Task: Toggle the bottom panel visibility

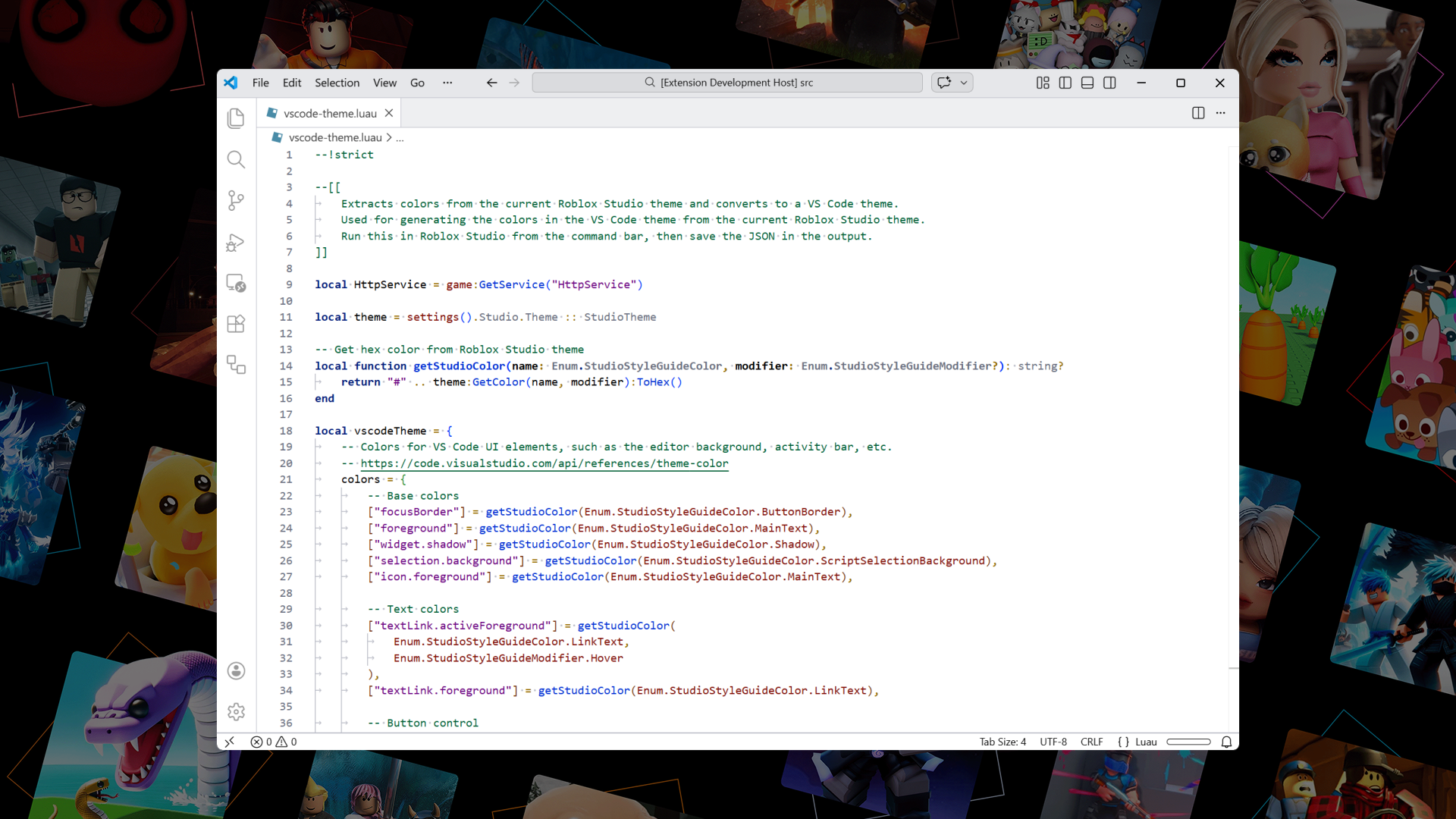Action: 1087,83
